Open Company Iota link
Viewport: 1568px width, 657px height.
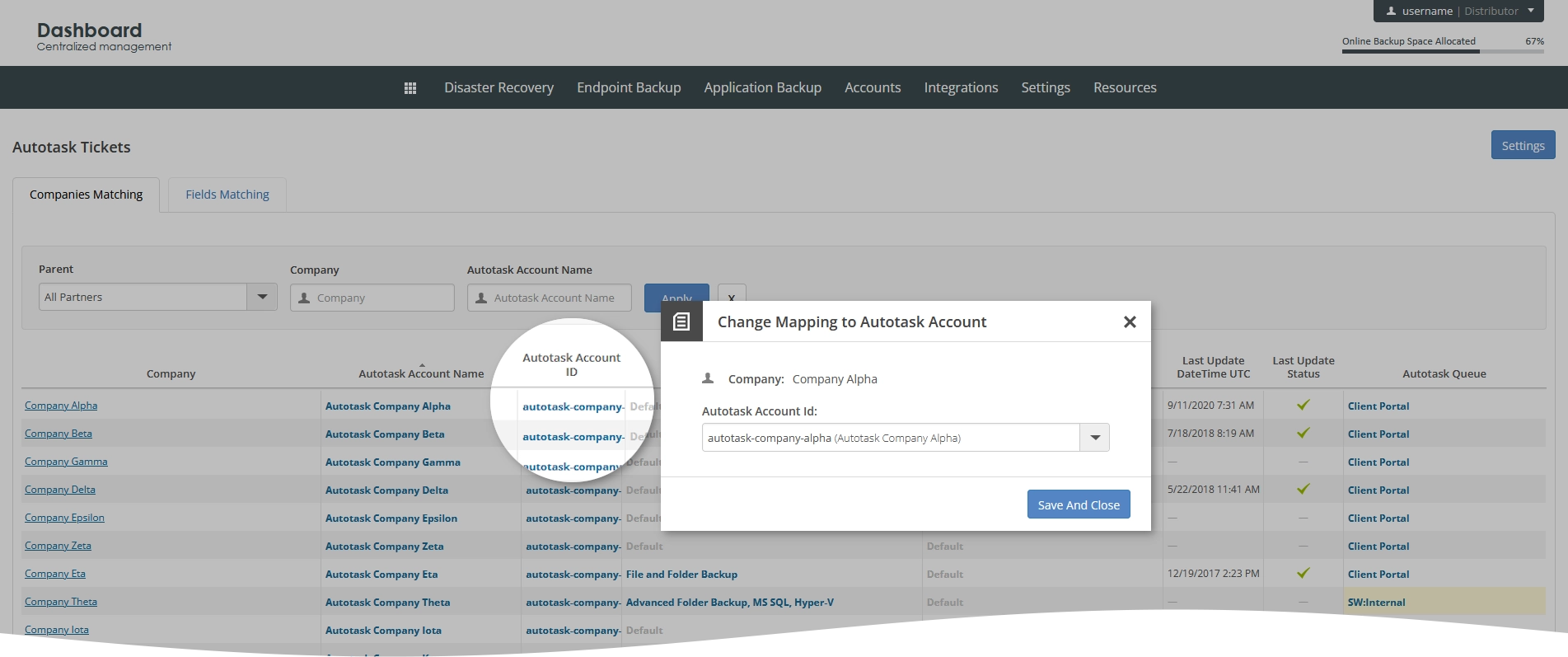pos(57,630)
